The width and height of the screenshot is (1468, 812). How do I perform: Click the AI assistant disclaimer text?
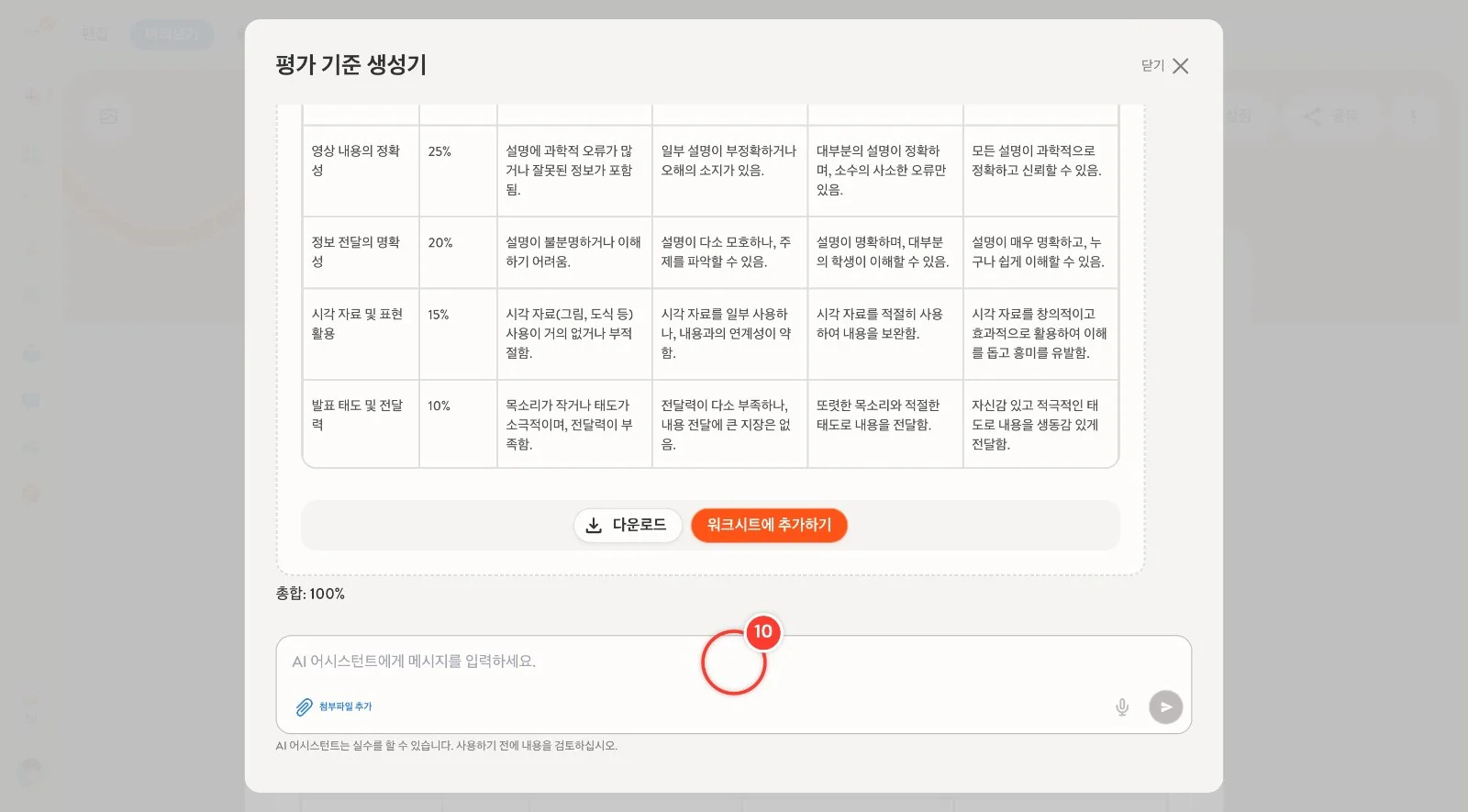click(447, 746)
